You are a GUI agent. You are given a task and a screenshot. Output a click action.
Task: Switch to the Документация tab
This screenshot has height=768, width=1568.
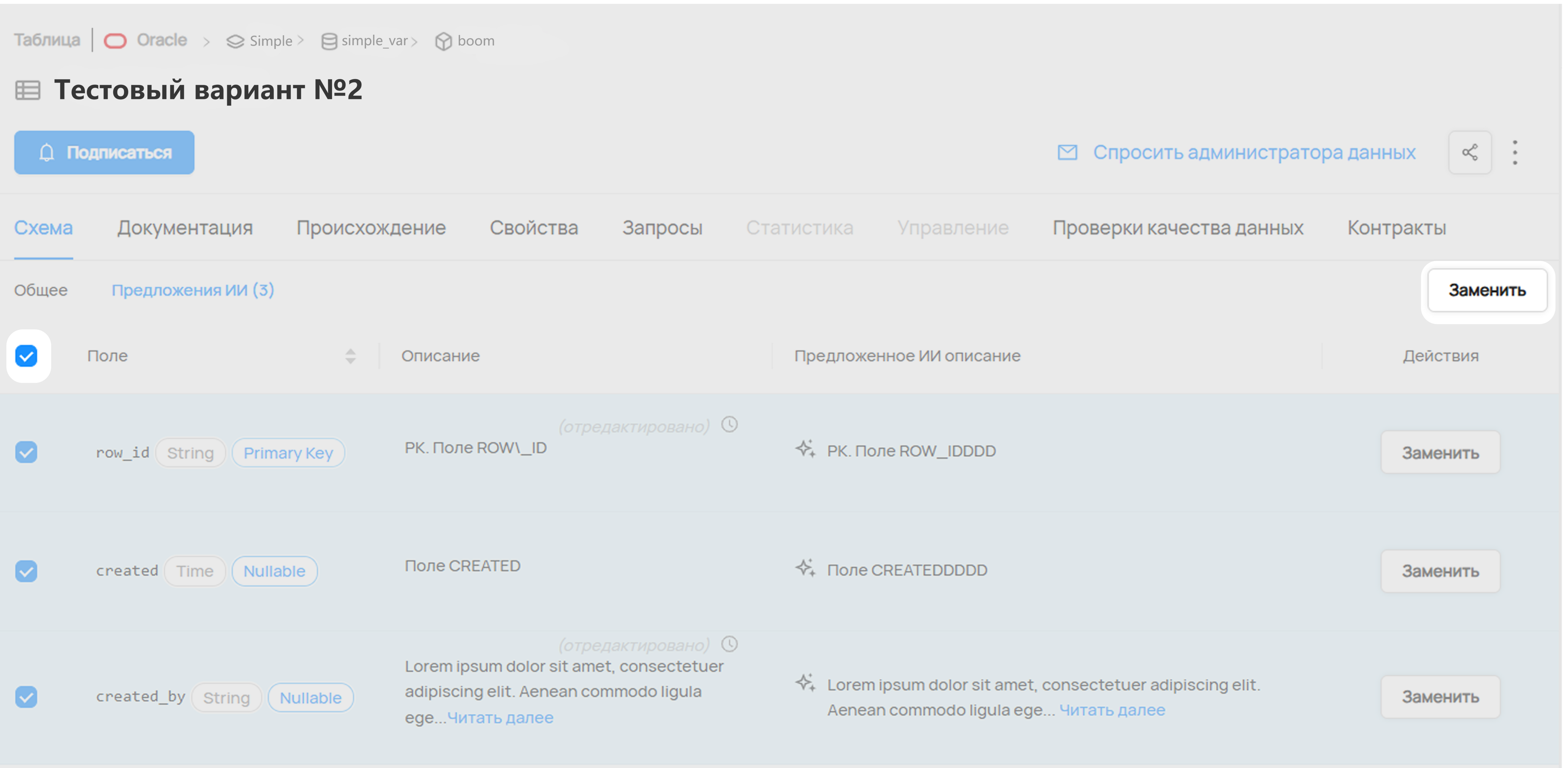tap(185, 228)
